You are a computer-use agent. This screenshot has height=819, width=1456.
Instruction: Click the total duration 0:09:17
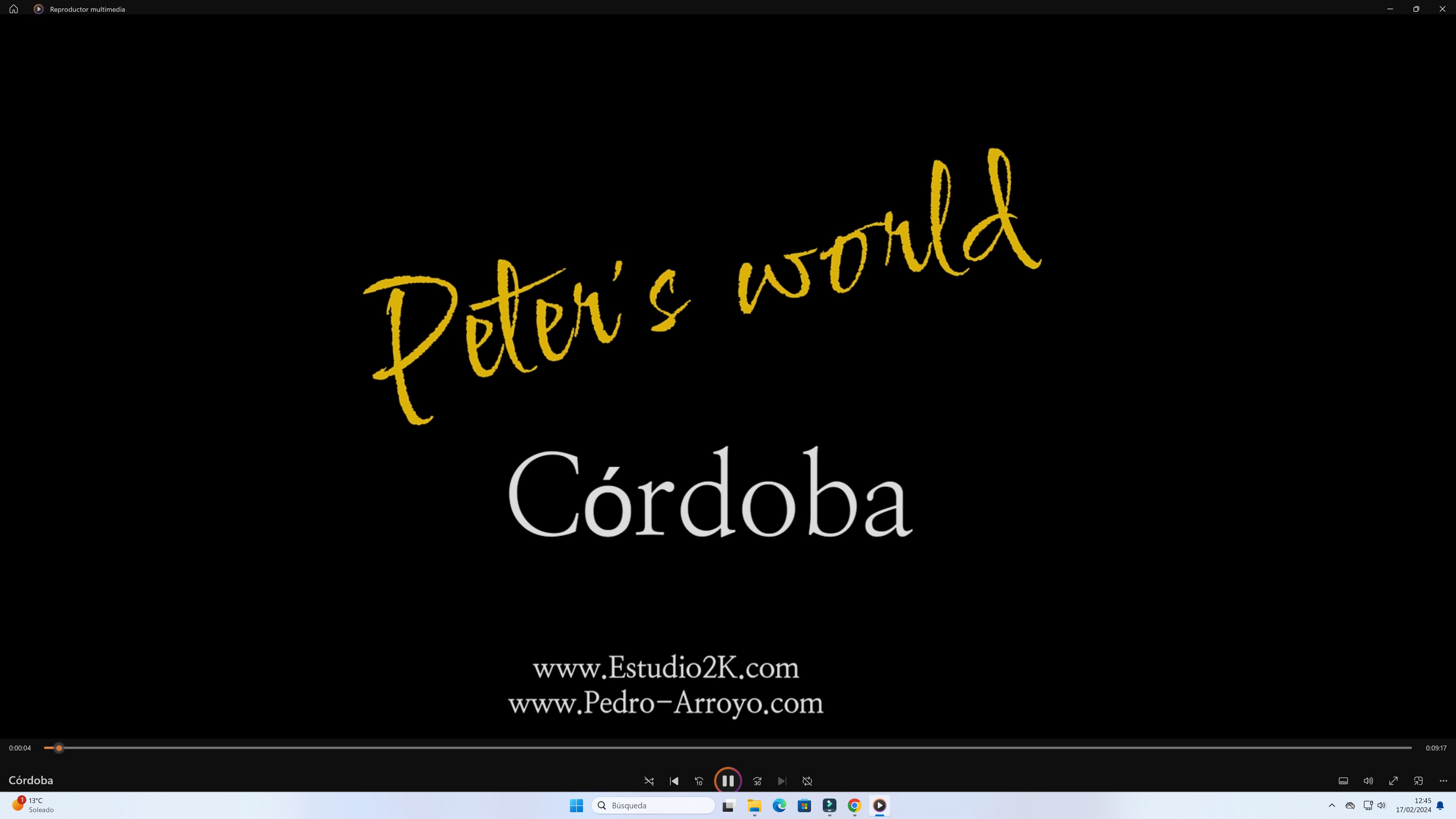(x=1436, y=748)
